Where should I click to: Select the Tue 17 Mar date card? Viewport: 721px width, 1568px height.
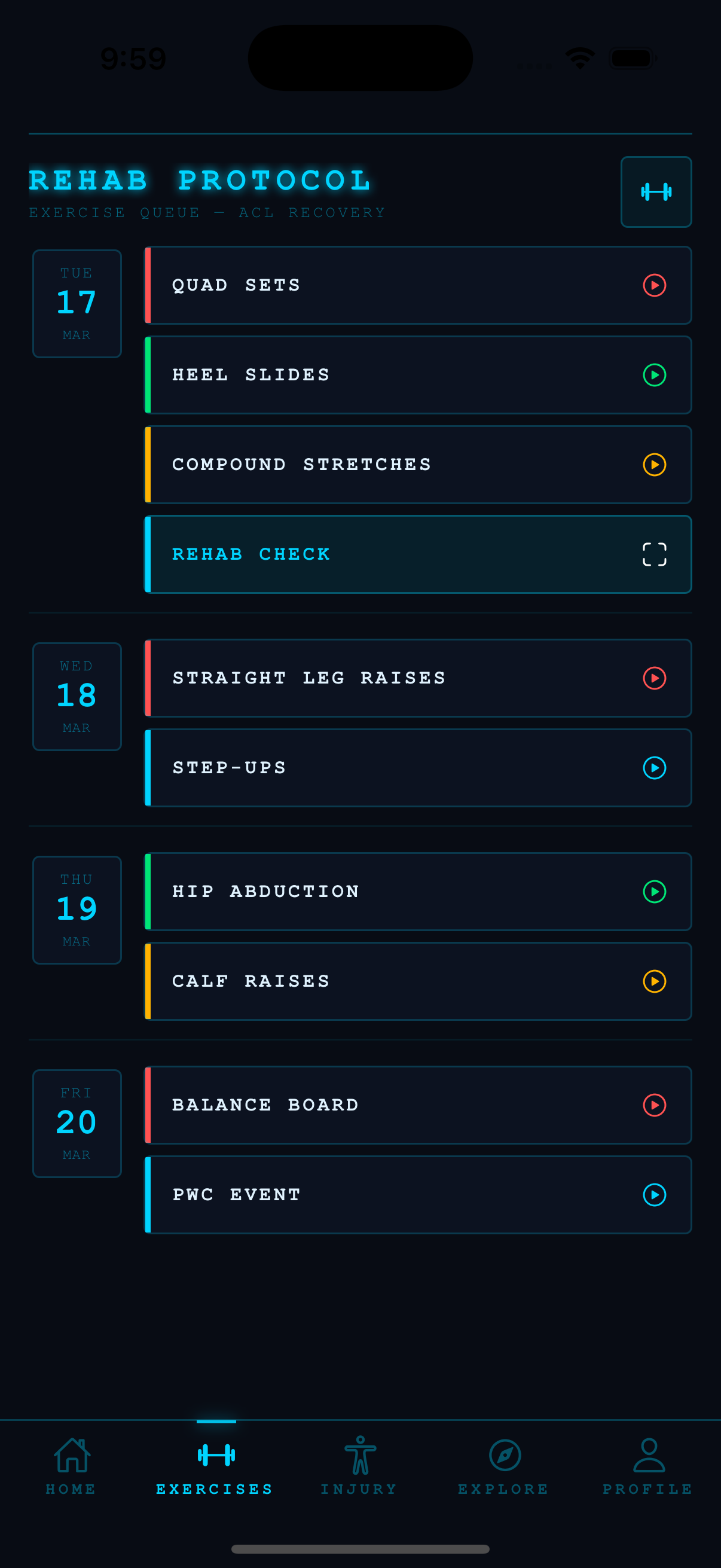tap(77, 303)
